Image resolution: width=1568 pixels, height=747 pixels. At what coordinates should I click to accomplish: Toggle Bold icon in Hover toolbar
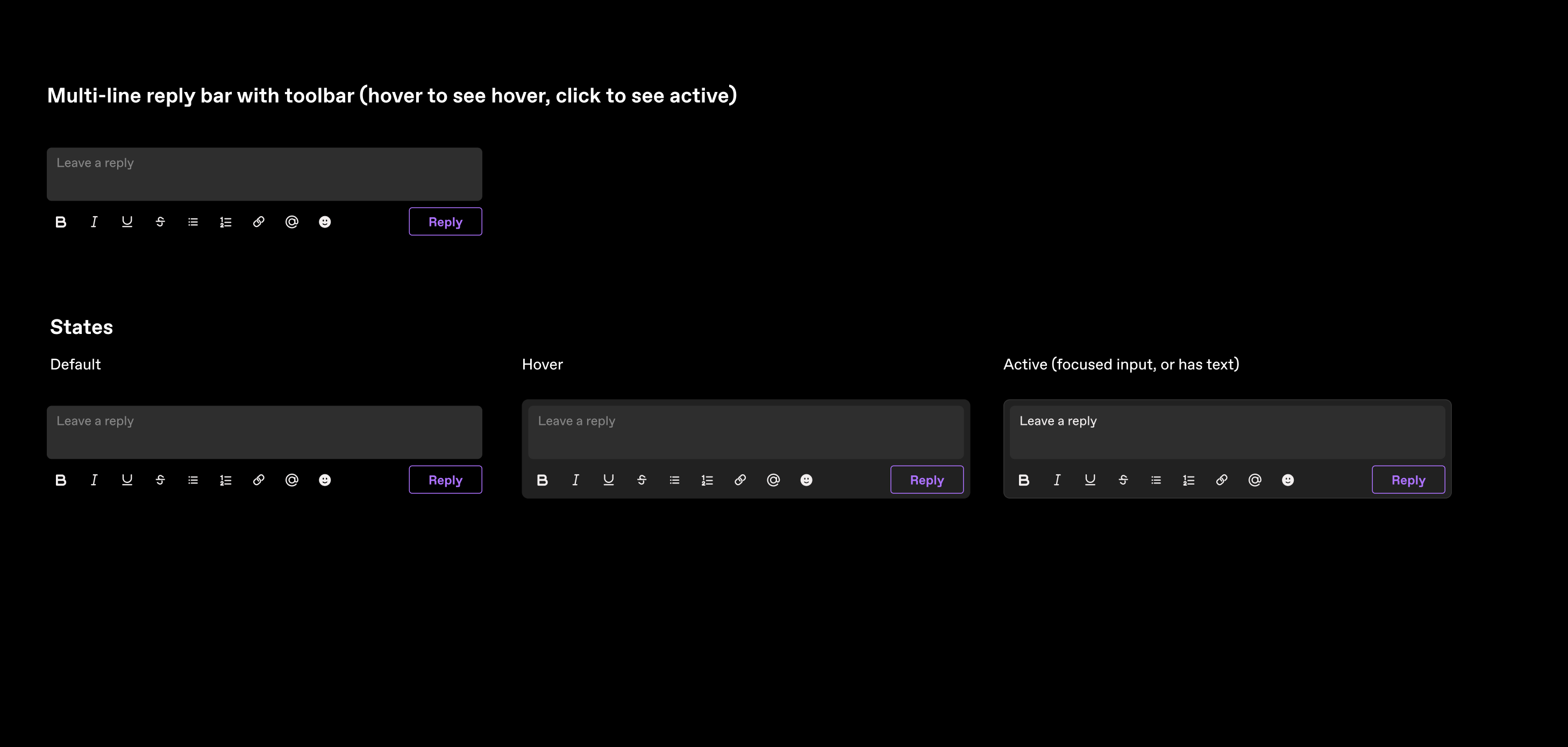542,479
